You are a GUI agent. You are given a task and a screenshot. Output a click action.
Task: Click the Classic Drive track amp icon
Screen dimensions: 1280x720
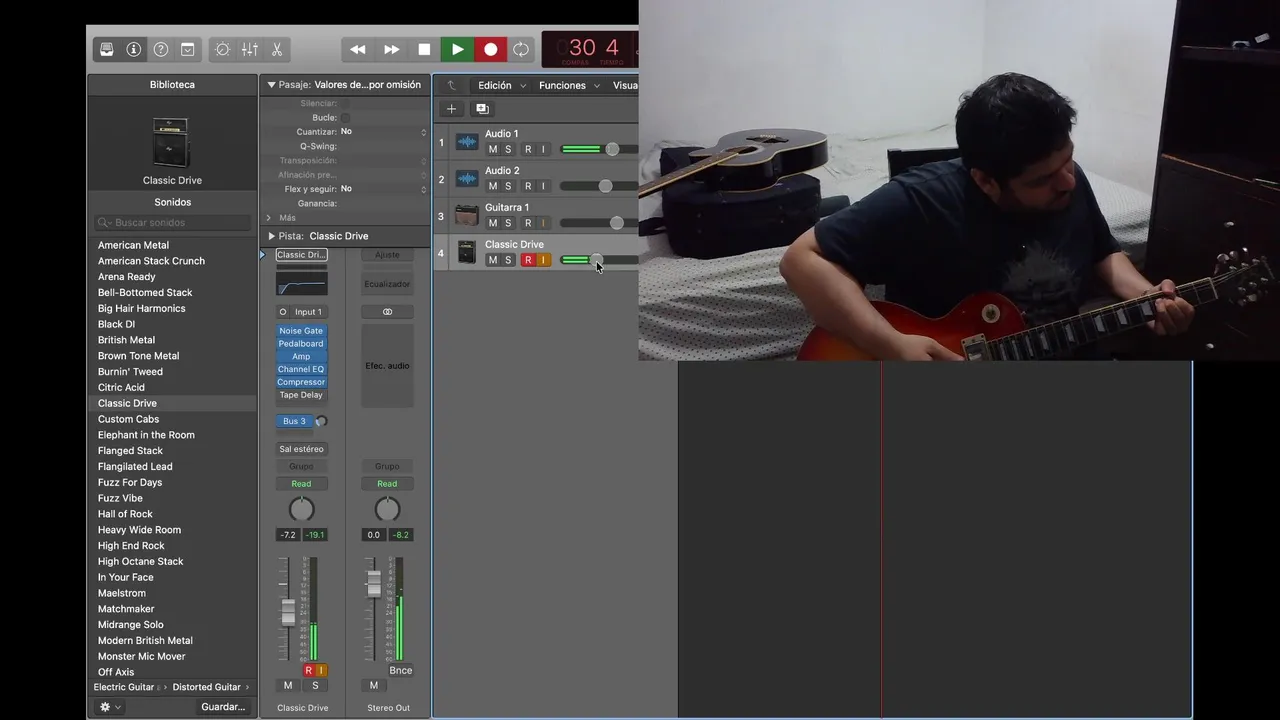click(x=466, y=253)
